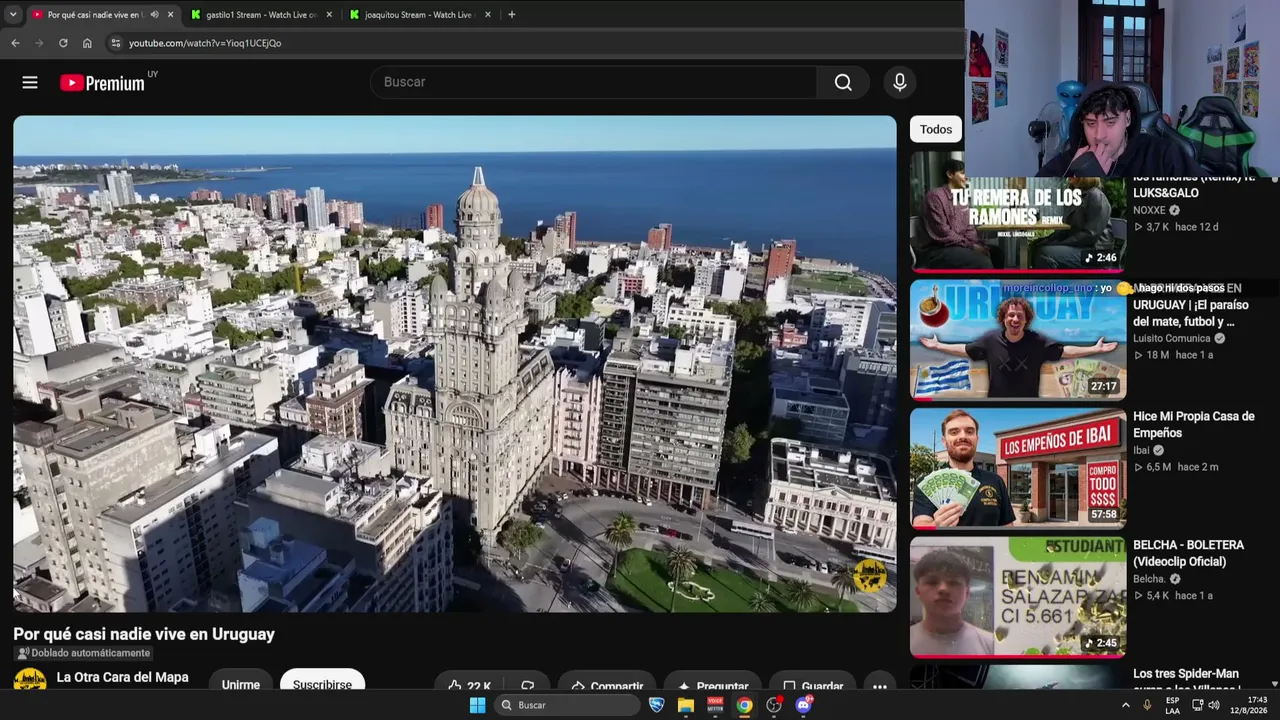Expand the tab search dropdown
This screenshot has height=720, width=1280.
pyautogui.click(x=12, y=15)
